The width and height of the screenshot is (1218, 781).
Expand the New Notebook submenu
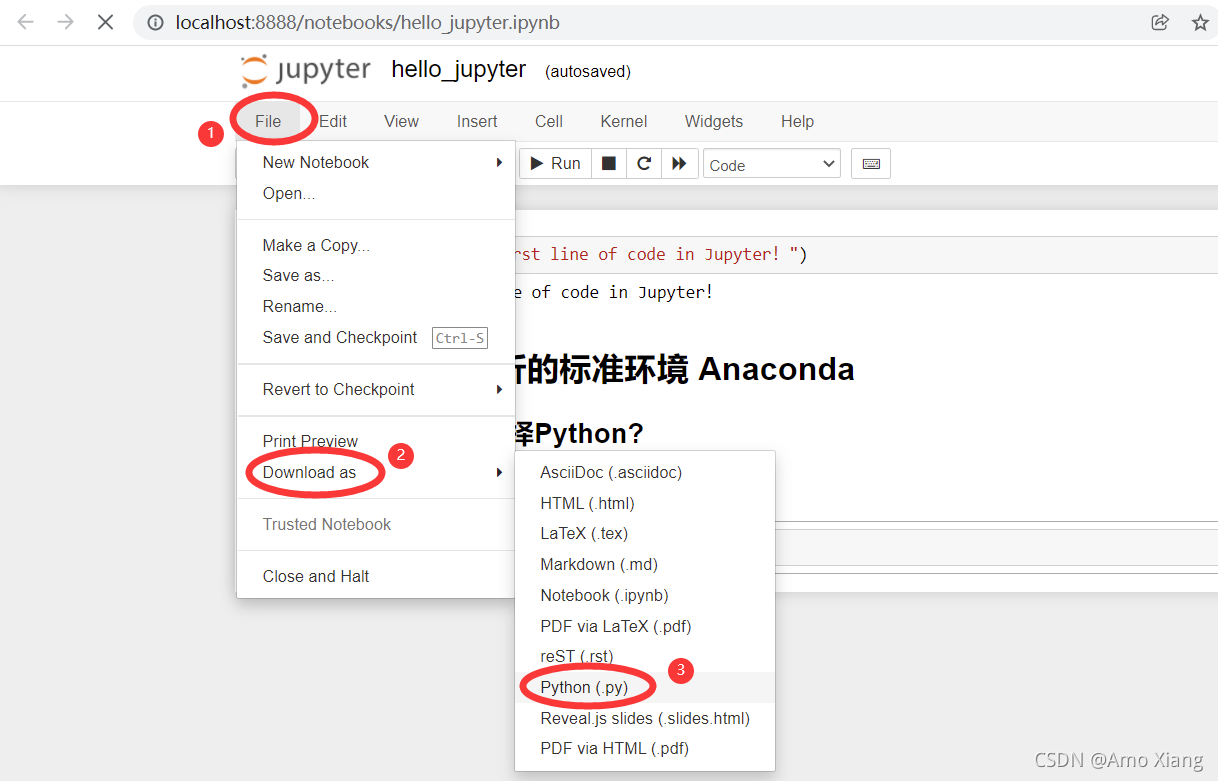[x=376, y=162]
